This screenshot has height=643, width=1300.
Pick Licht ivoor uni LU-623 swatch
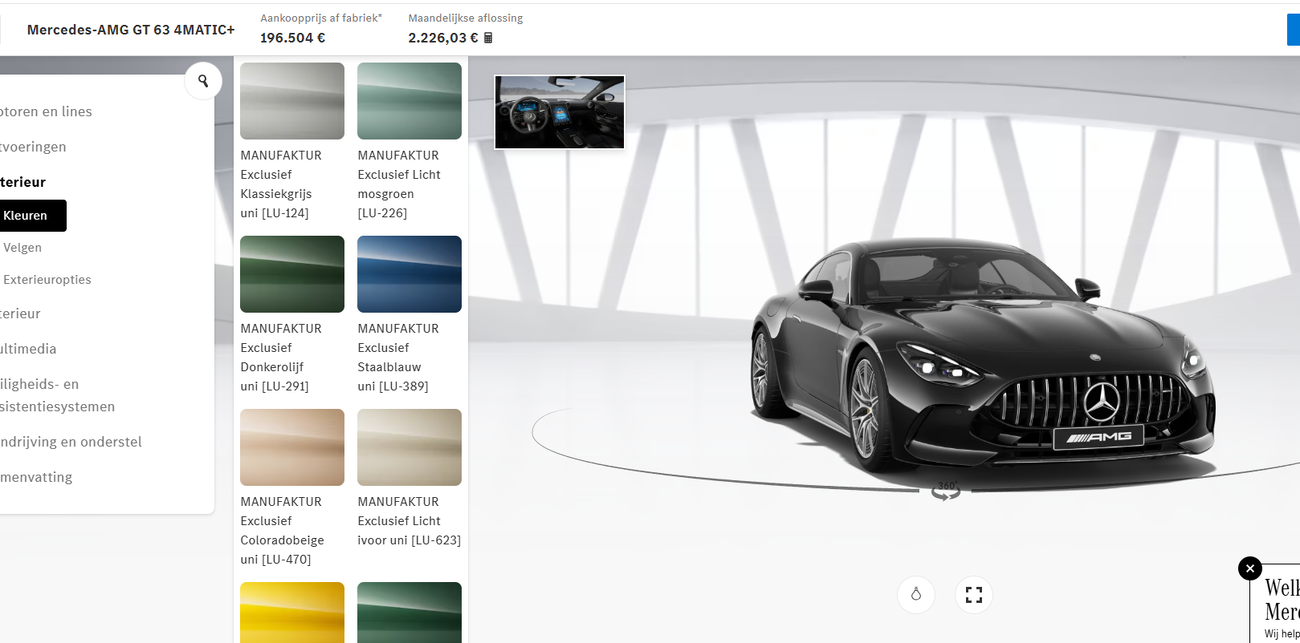pos(409,447)
